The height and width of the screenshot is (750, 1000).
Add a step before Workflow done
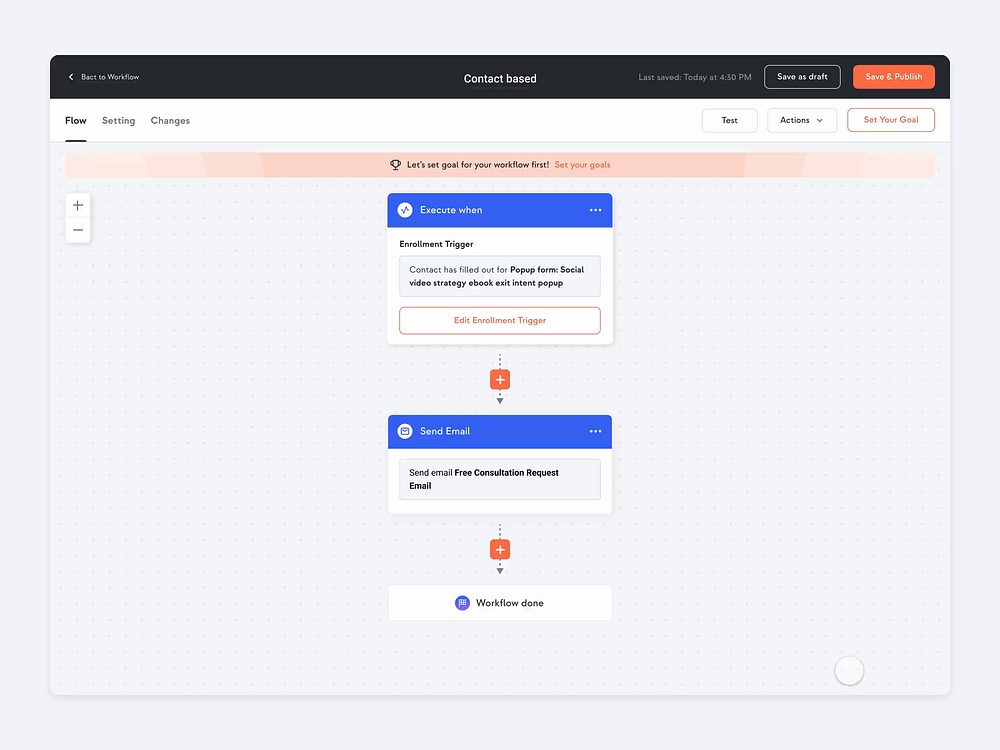pyautogui.click(x=499, y=549)
